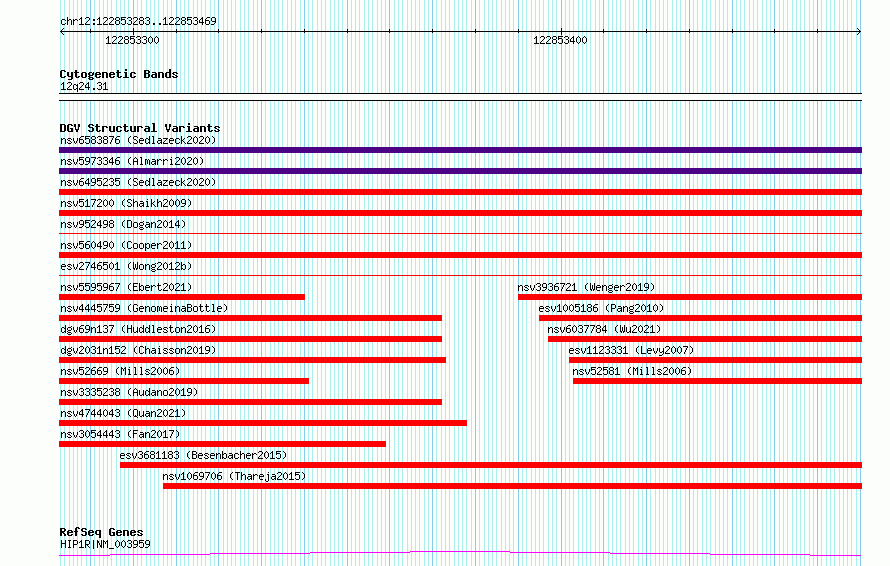
Task: Select the red bar under nsv5595967 (Ebert2021)
Action: coord(182,297)
